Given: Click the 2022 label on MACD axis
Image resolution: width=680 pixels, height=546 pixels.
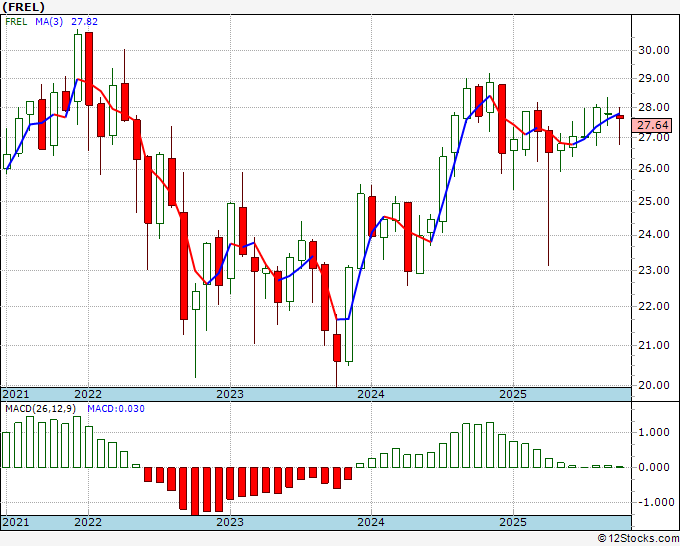Looking at the screenshot, I should coord(88,522).
